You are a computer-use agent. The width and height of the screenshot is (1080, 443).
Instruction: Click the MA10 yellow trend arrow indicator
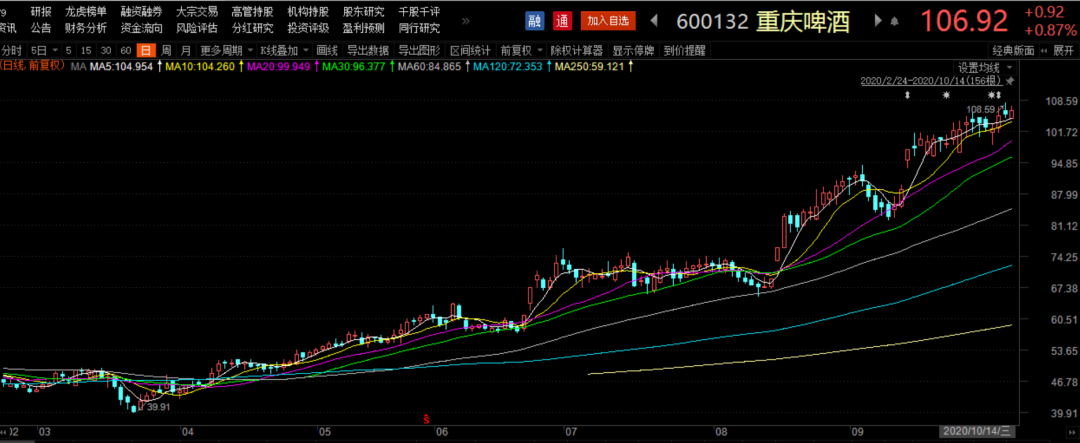pyautogui.click(x=240, y=67)
